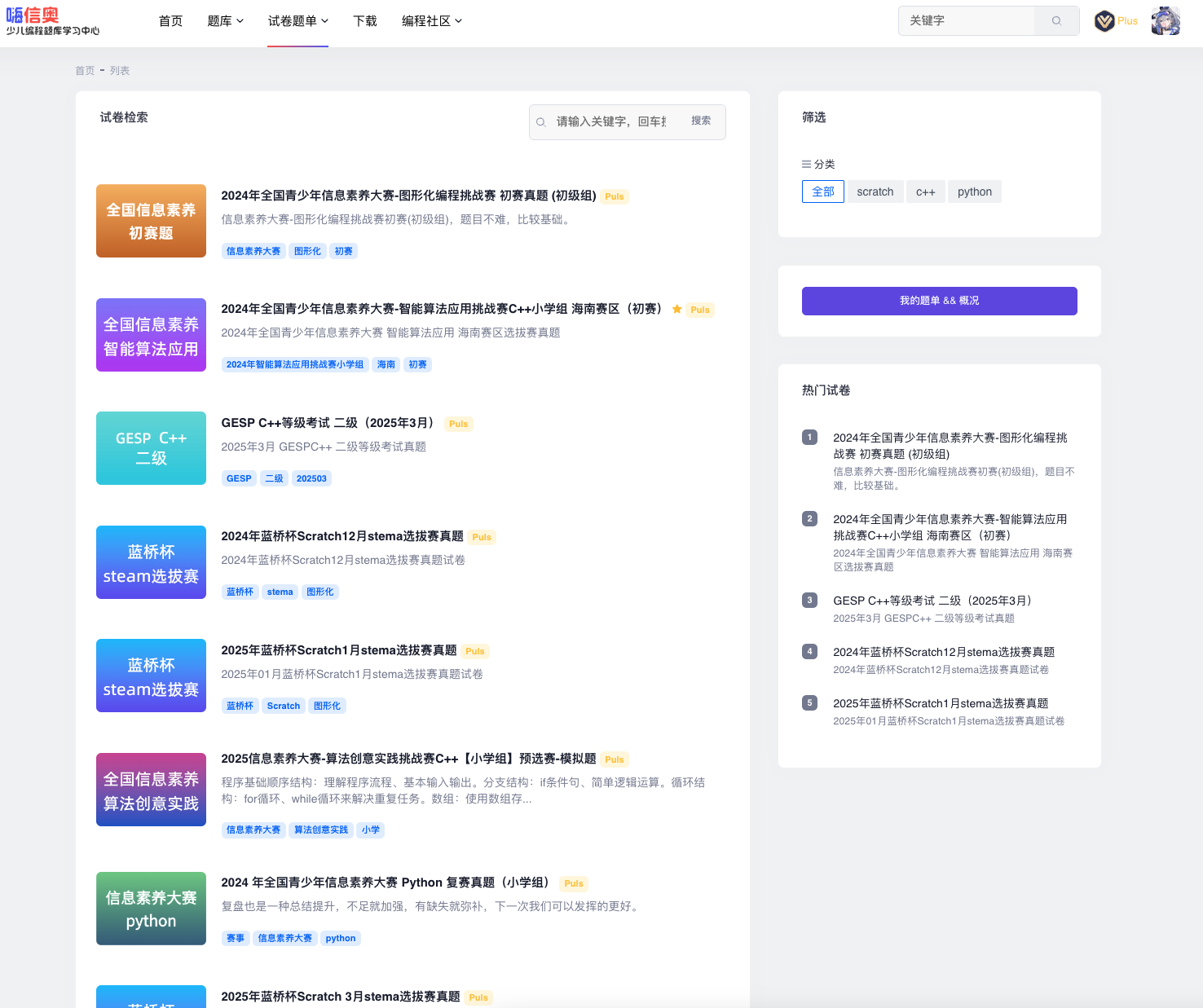Screen dimensions: 1203x1008
Task: Open the user avatar menu
Action: tap(1166, 21)
